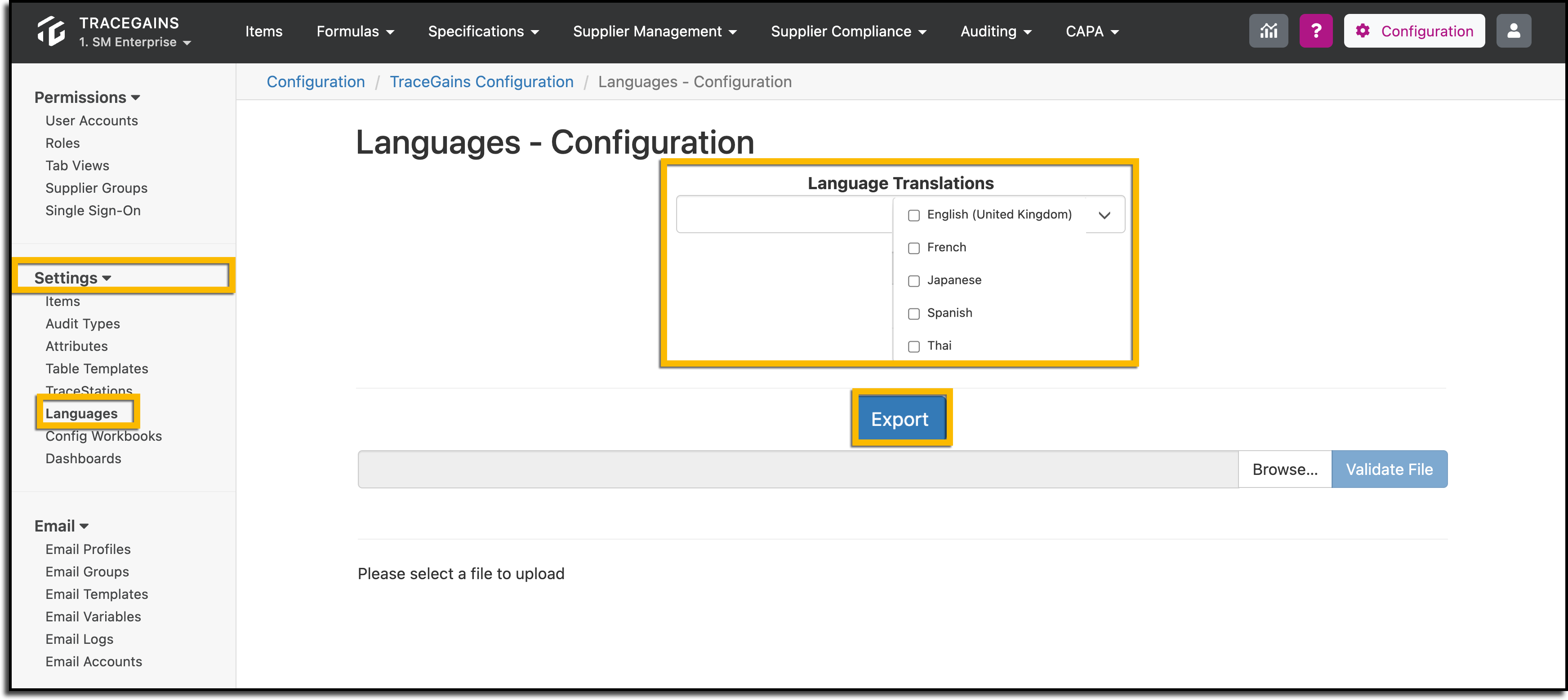Click the file upload path field
This screenshot has width=1568, height=700.
coord(798,470)
